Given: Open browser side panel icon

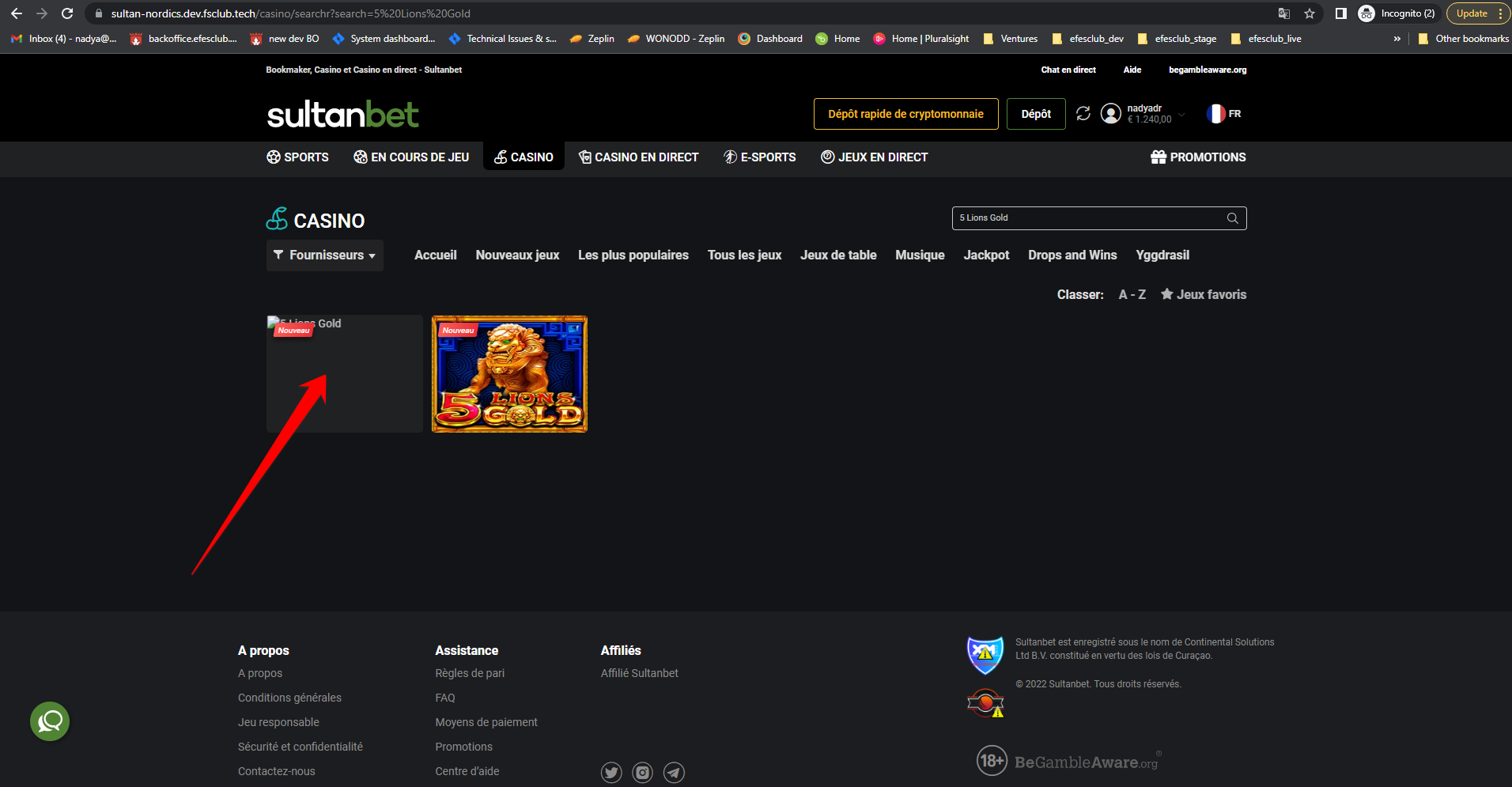Looking at the screenshot, I should (x=1341, y=13).
